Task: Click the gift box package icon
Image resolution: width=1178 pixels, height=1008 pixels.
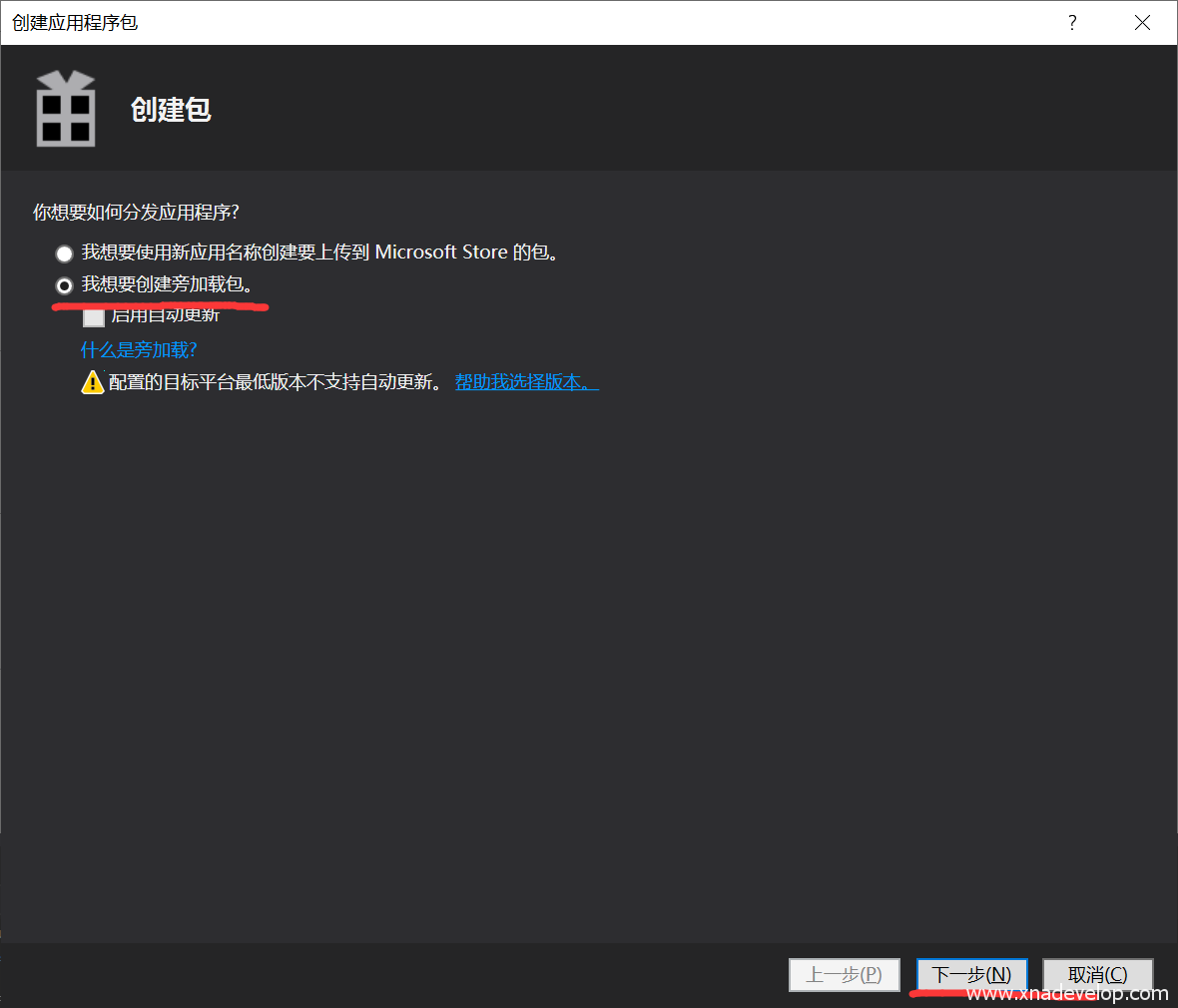Action: click(66, 109)
